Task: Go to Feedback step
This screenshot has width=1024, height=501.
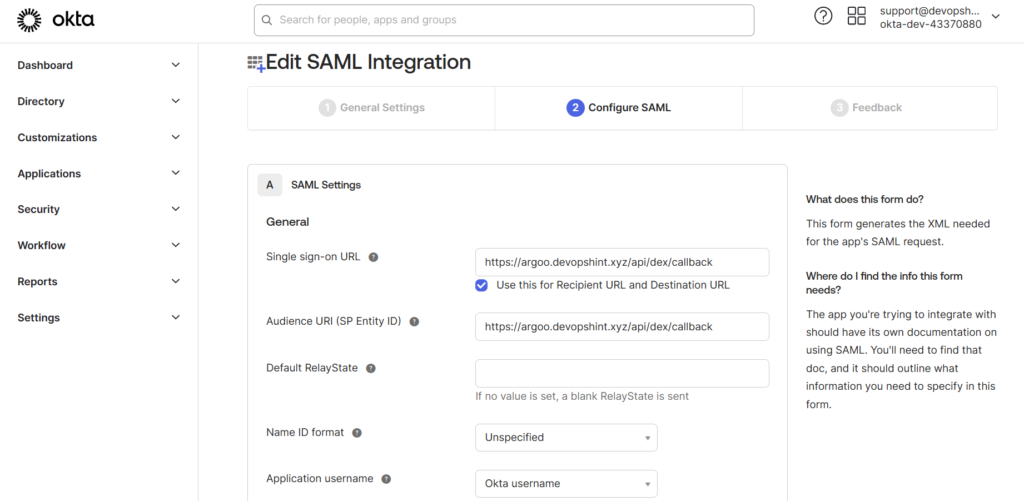Action: pyautogui.click(x=869, y=108)
